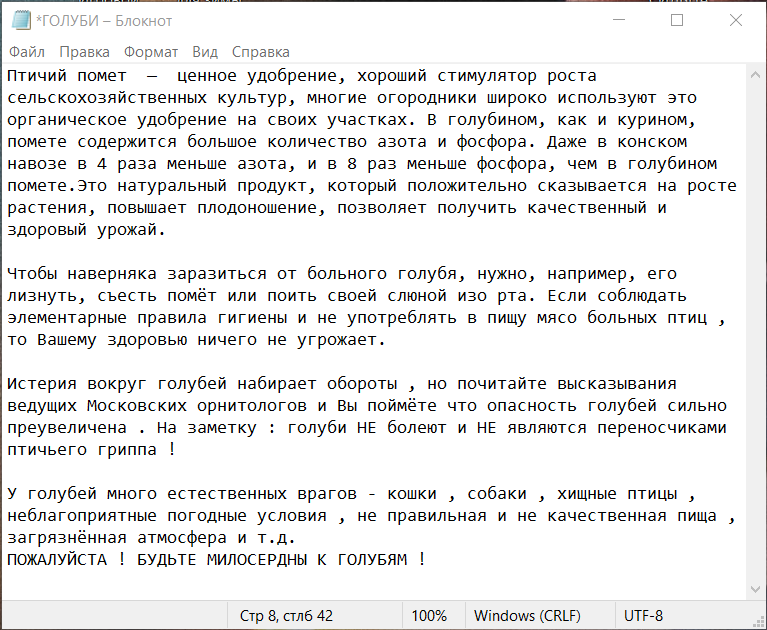
Task: Click the UTF-8 encoding status entry
Action: [x=643, y=615]
